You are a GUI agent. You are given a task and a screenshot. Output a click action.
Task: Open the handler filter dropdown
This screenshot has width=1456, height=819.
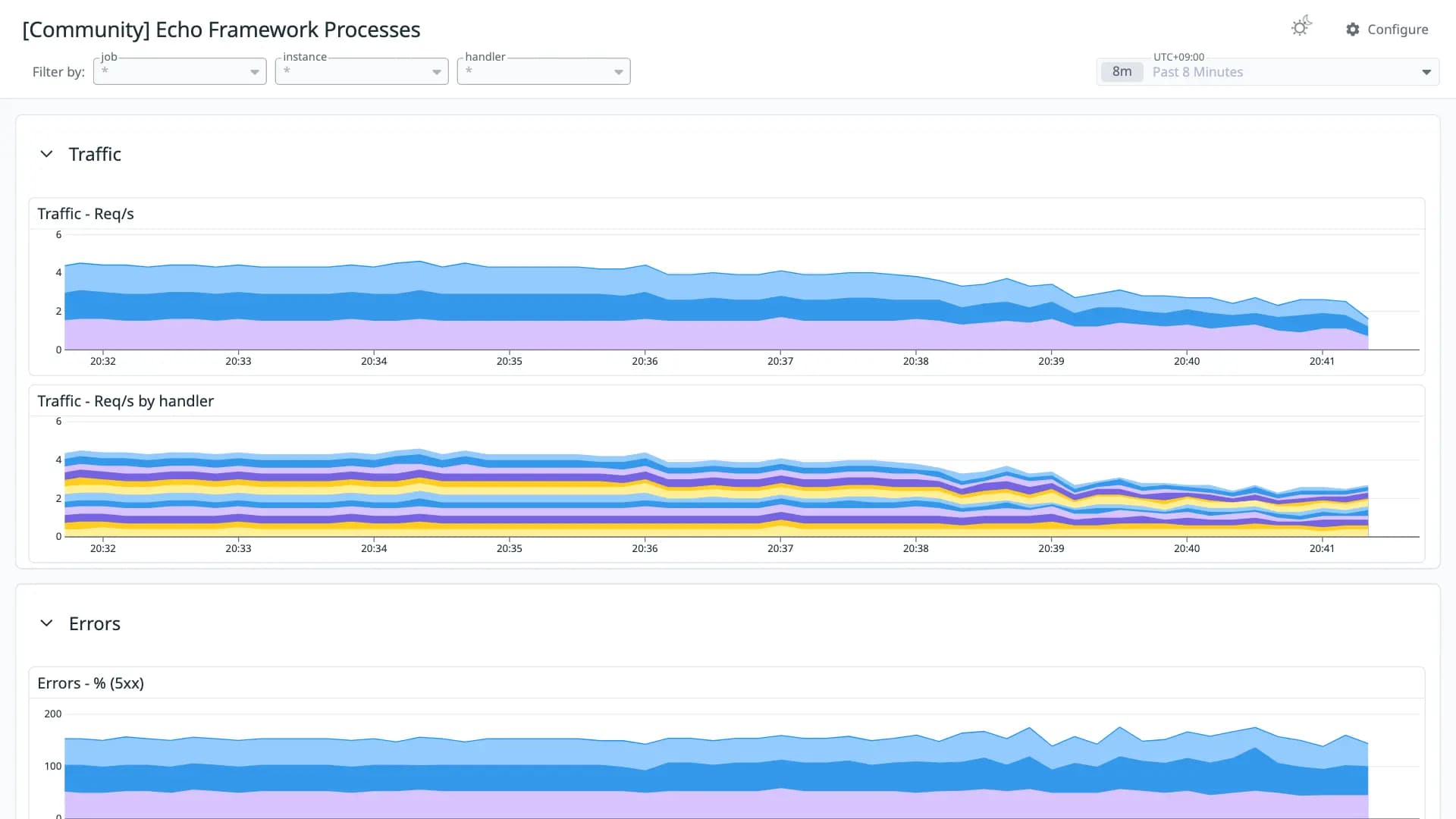[544, 71]
